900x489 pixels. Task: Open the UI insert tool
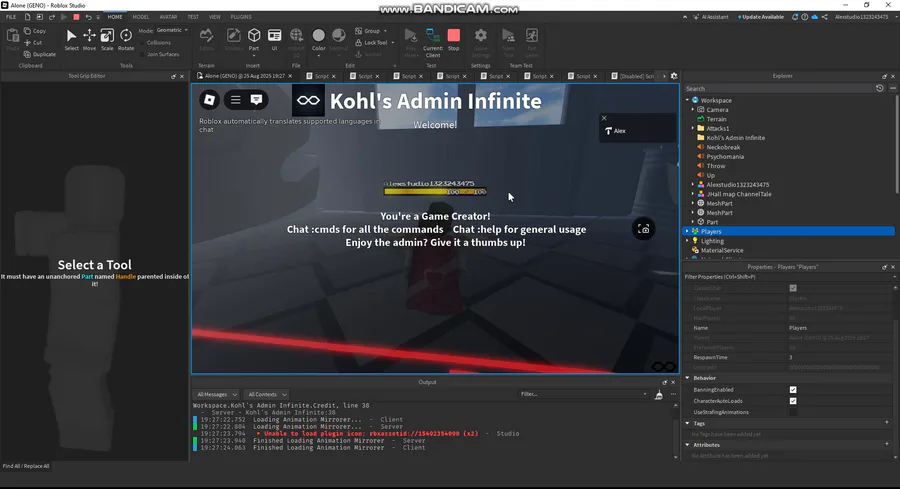click(x=274, y=39)
